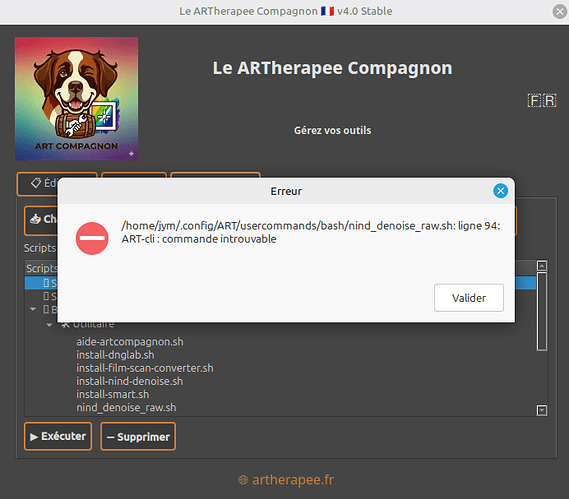Viewport: 569px width, 499px height.
Task: Click the FR language flag icon
Action: [x=541, y=101]
